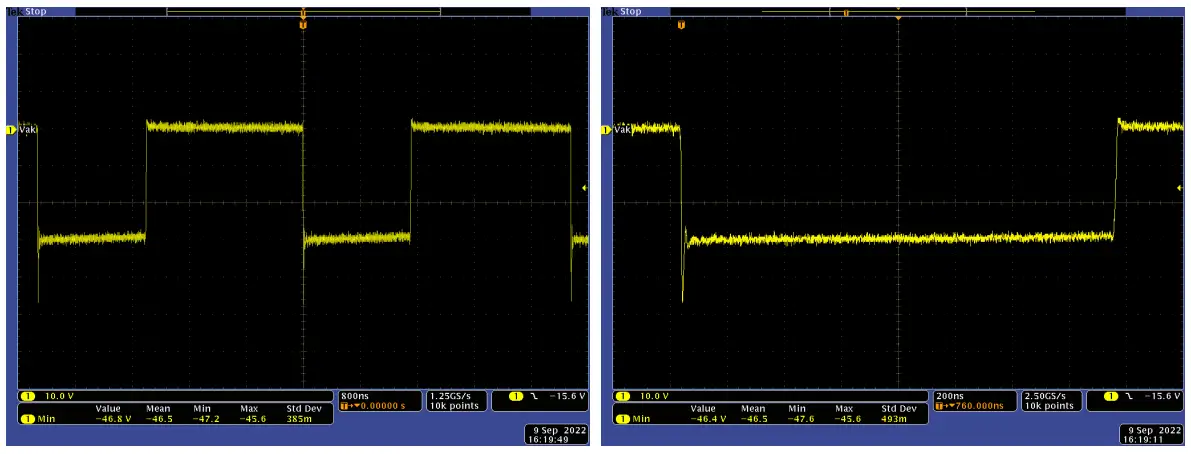Image resolution: width=1191 pixels, height=454 pixels.
Task: Click the orange trigger marker on the right scope
Action: tap(681, 23)
